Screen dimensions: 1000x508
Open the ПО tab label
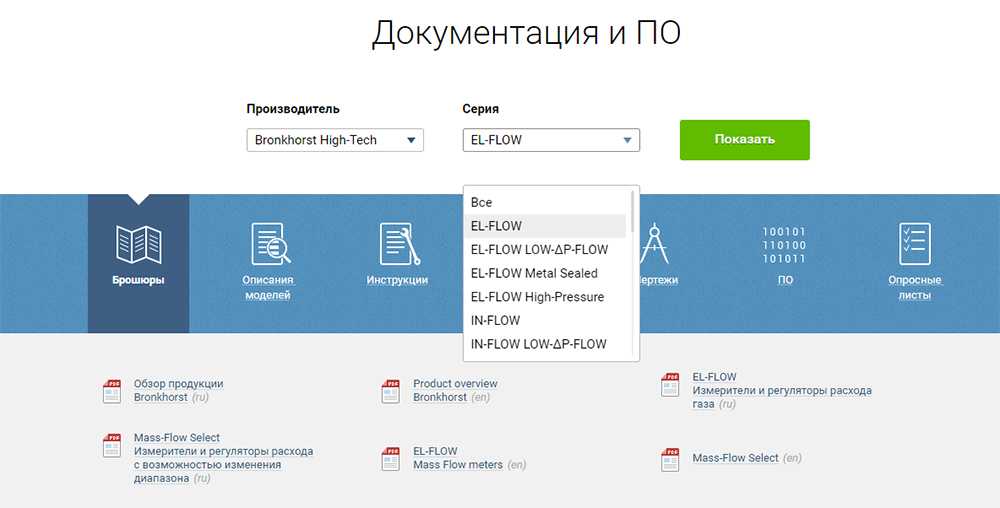click(x=785, y=280)
